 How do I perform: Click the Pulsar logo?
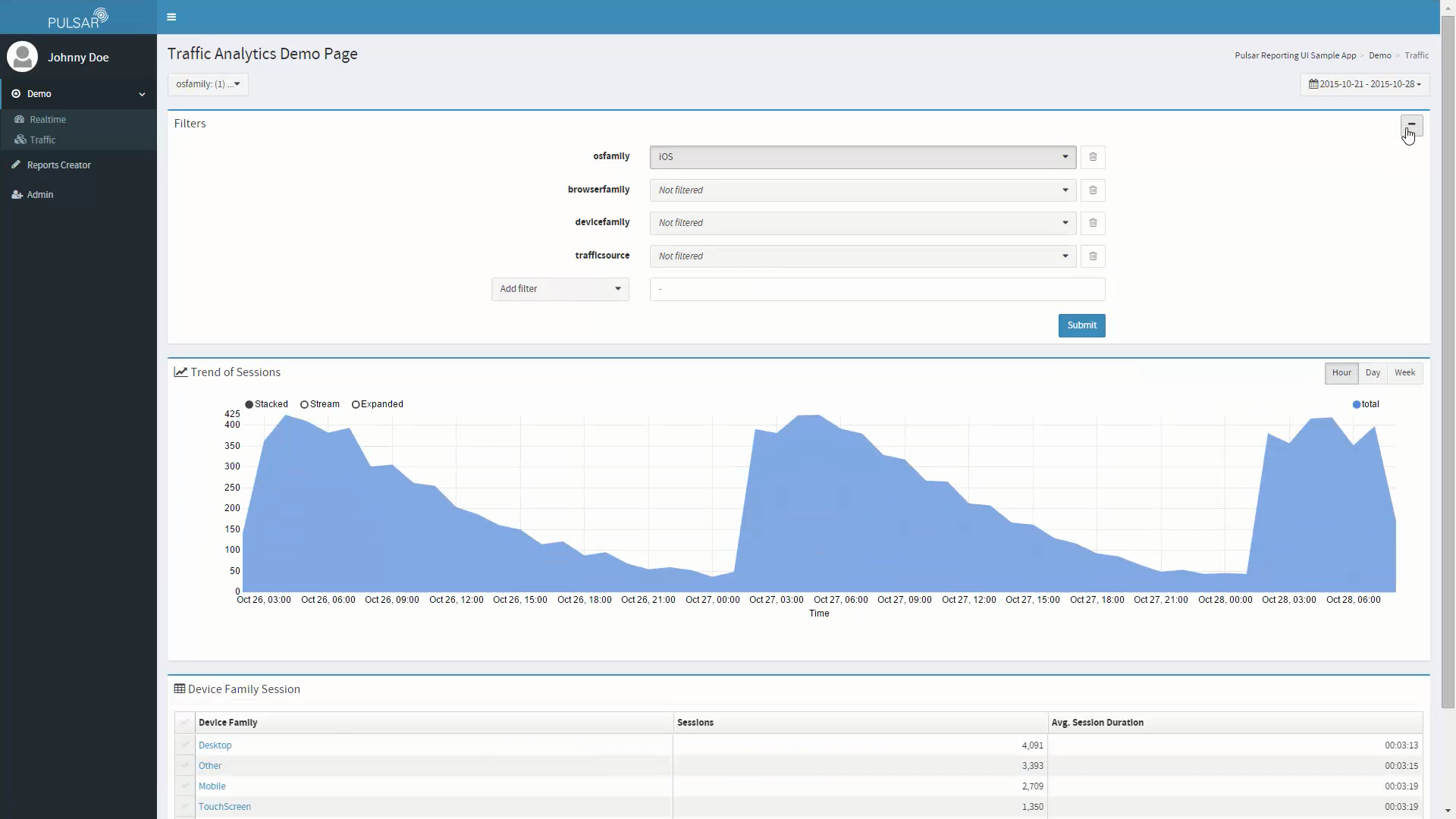coord(78,17)
